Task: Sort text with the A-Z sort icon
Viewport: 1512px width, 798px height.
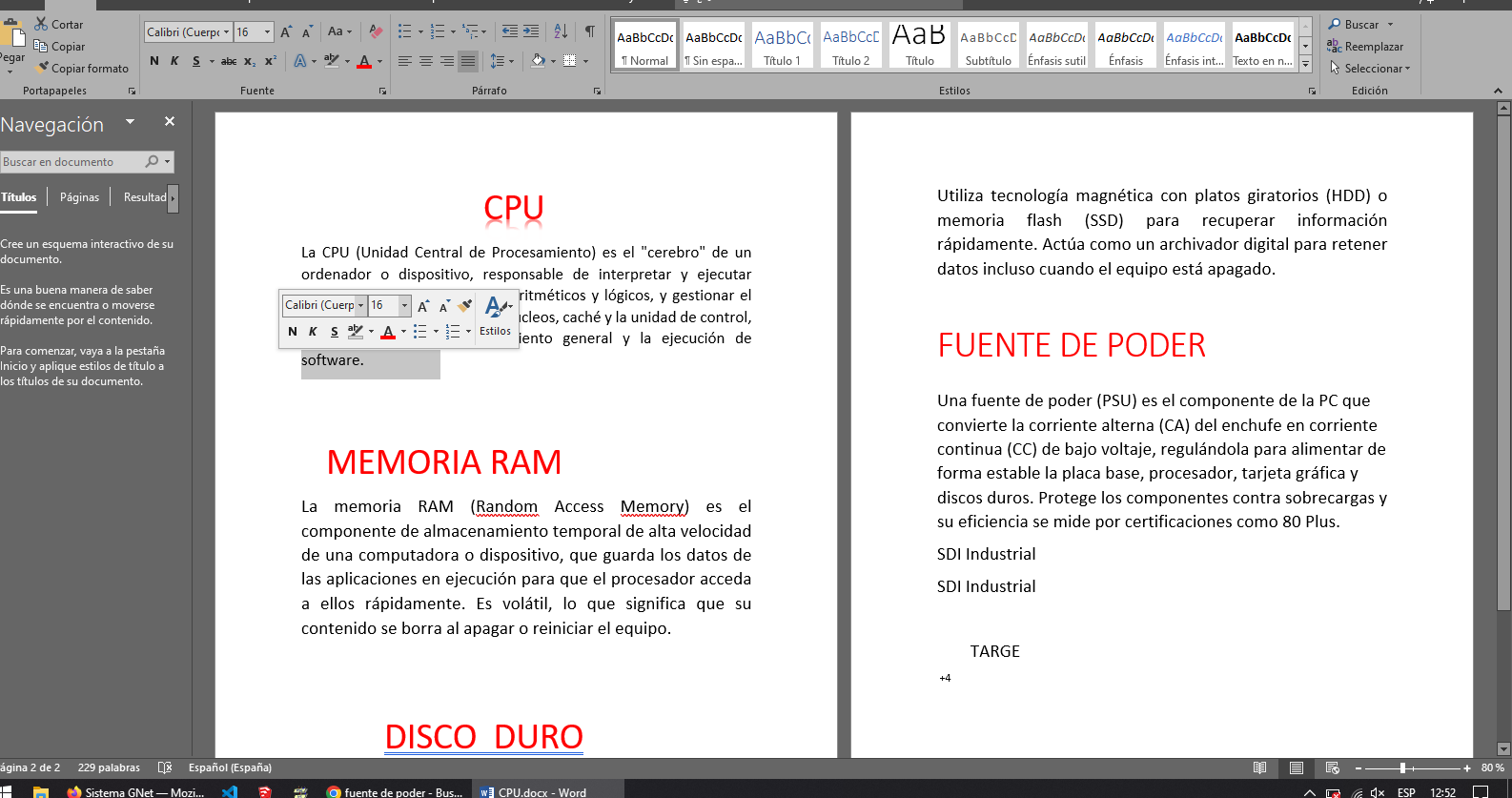Action: coord(562,31)
